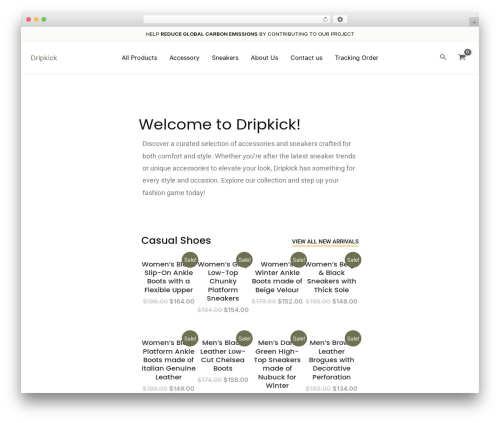The height and width of the screenshot is (423, 500).
Task: Open Women's Slip-On Ankle Boots product
Action: [168, 277]
